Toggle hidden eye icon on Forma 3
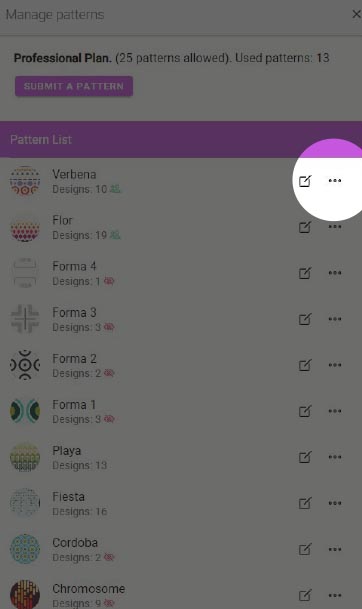362x609 pixels. (x=109, y=327)
